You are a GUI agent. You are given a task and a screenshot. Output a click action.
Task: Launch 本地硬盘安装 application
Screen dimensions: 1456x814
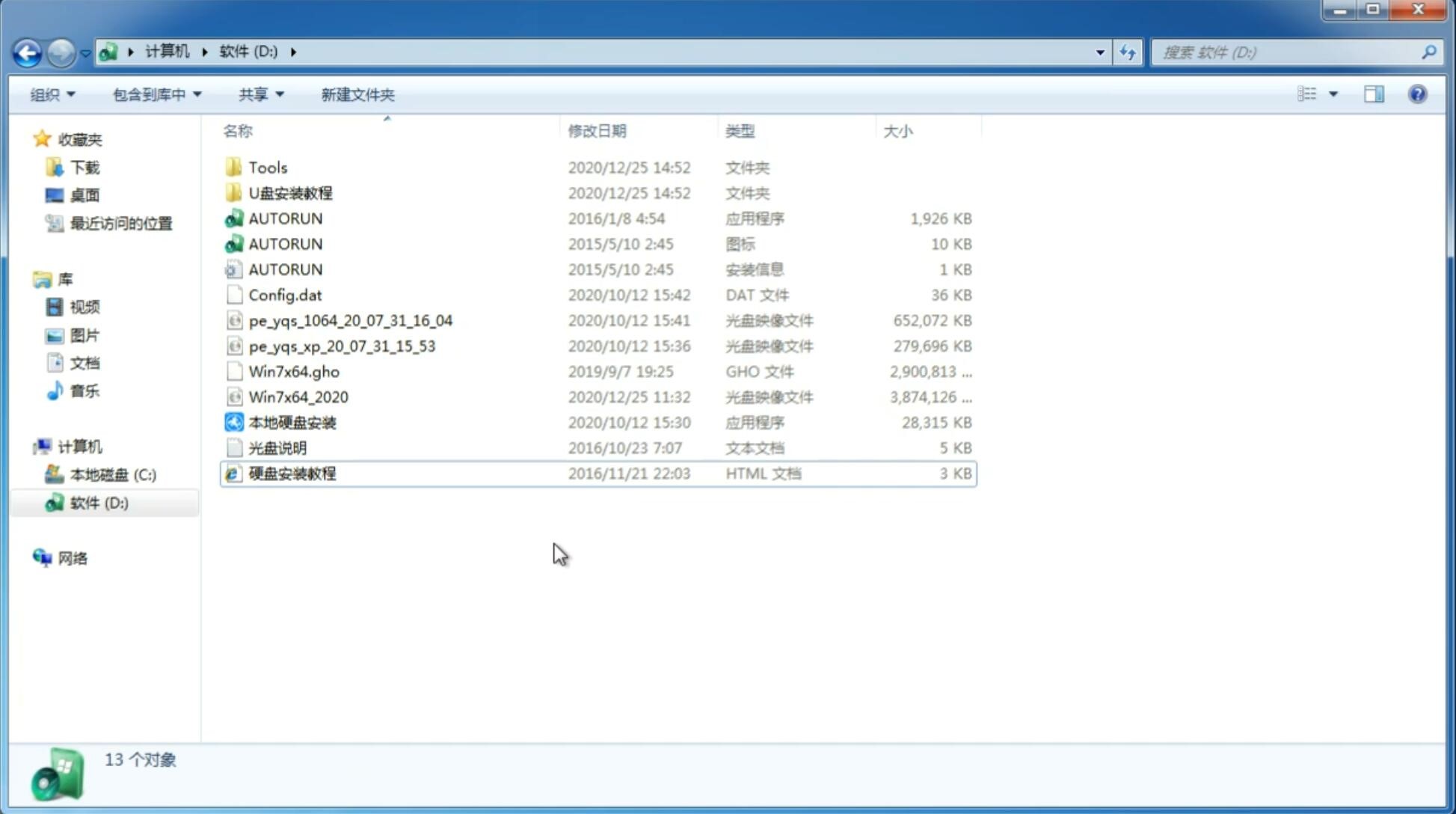(292, 422)
